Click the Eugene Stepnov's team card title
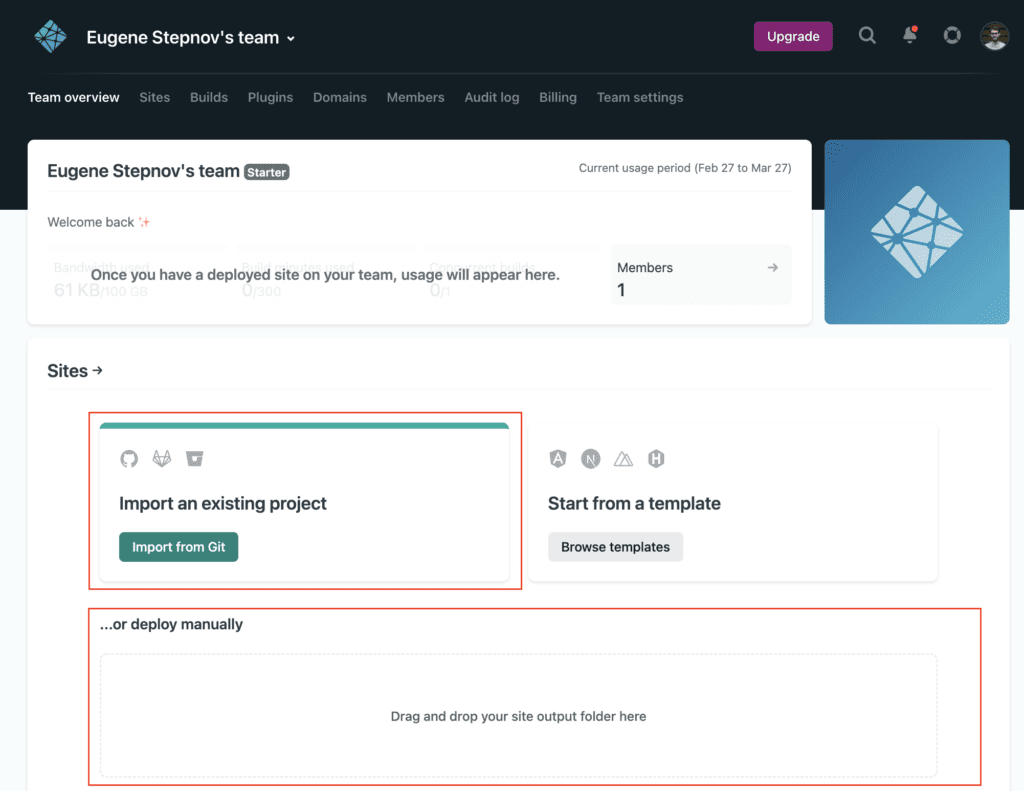This screenshot has height=791, width=1024. (144, 171)
